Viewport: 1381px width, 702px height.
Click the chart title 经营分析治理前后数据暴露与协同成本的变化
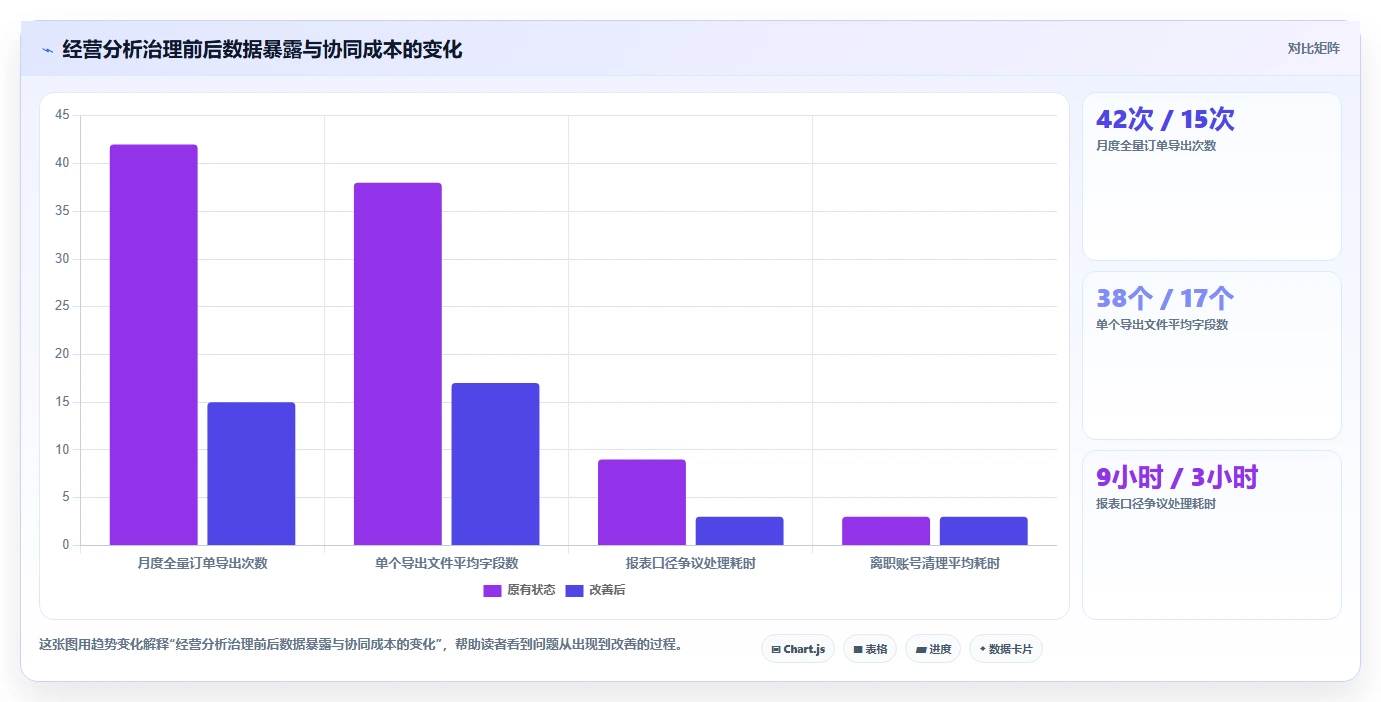click(x=262, y=49)
